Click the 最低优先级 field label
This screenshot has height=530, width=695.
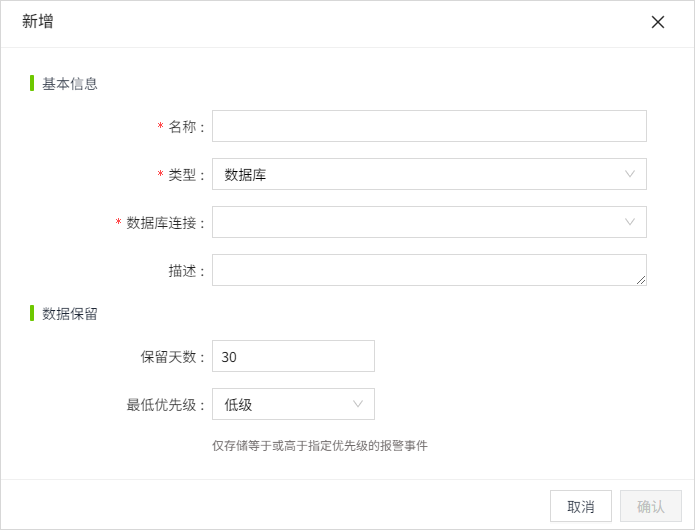coord(166,405)
